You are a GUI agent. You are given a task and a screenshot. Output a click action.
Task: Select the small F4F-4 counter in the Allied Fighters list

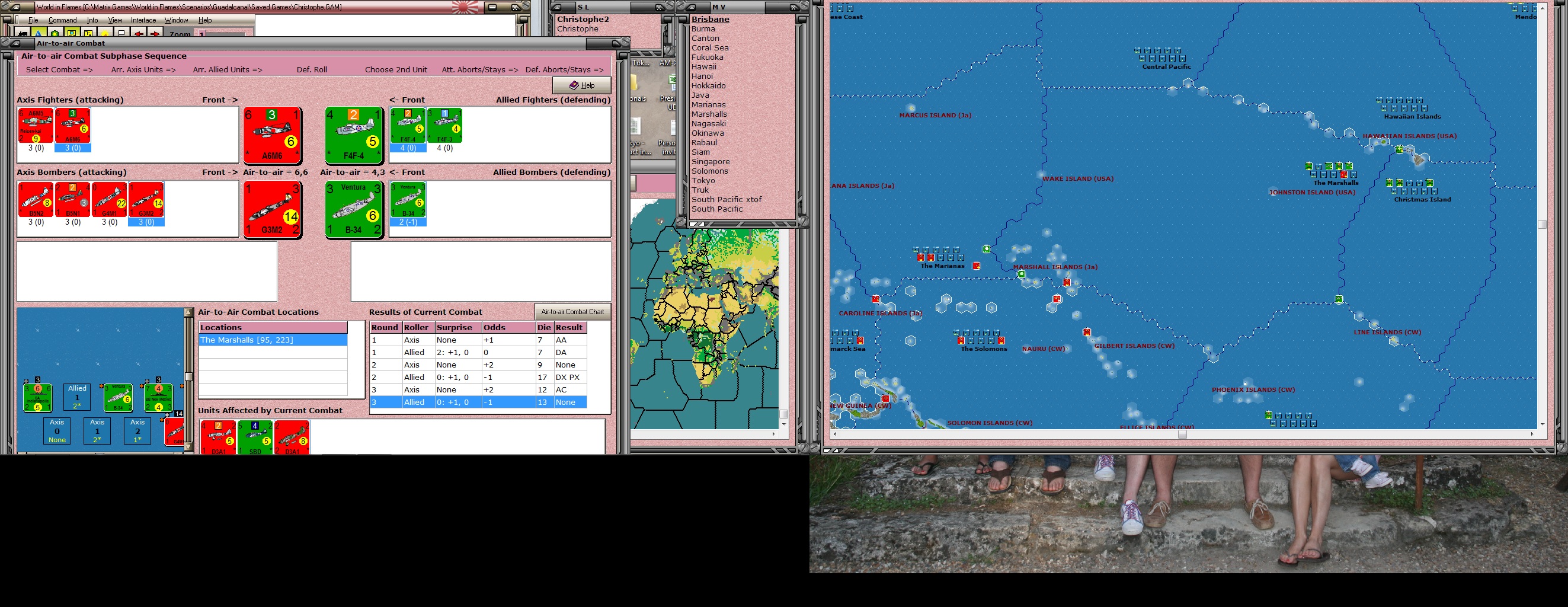(408, 126)
